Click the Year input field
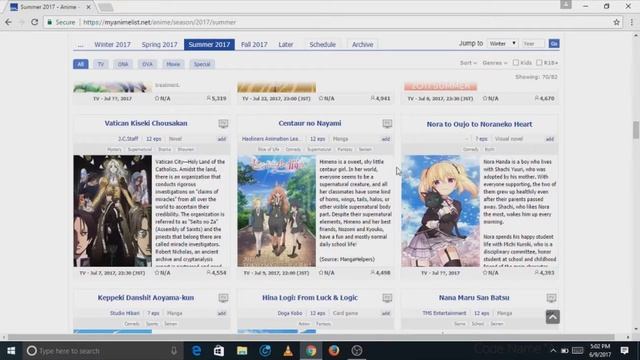Screen dimensions: 640x360 click(x=533, y=43)
